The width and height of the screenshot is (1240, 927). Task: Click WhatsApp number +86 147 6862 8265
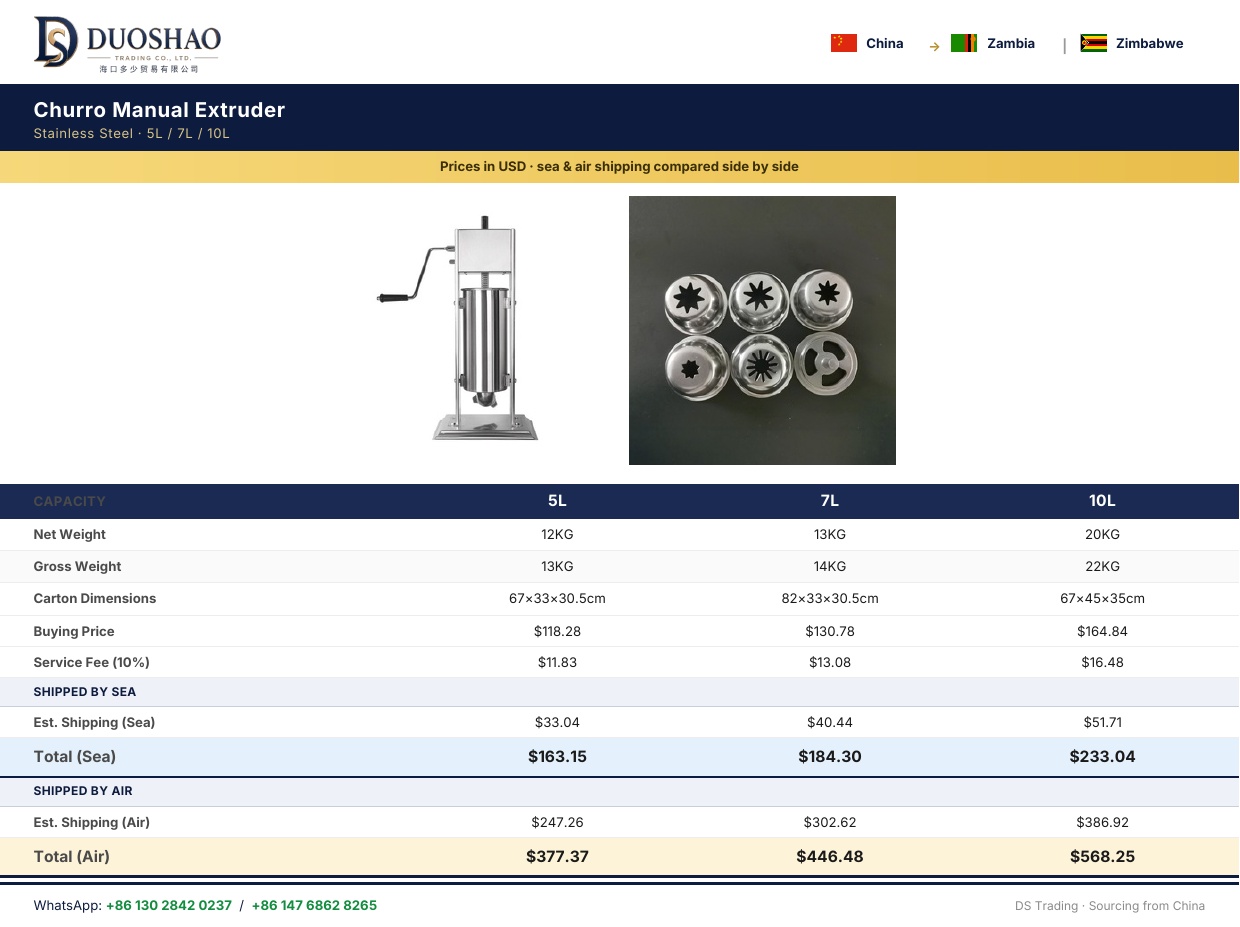click(314, 905)
